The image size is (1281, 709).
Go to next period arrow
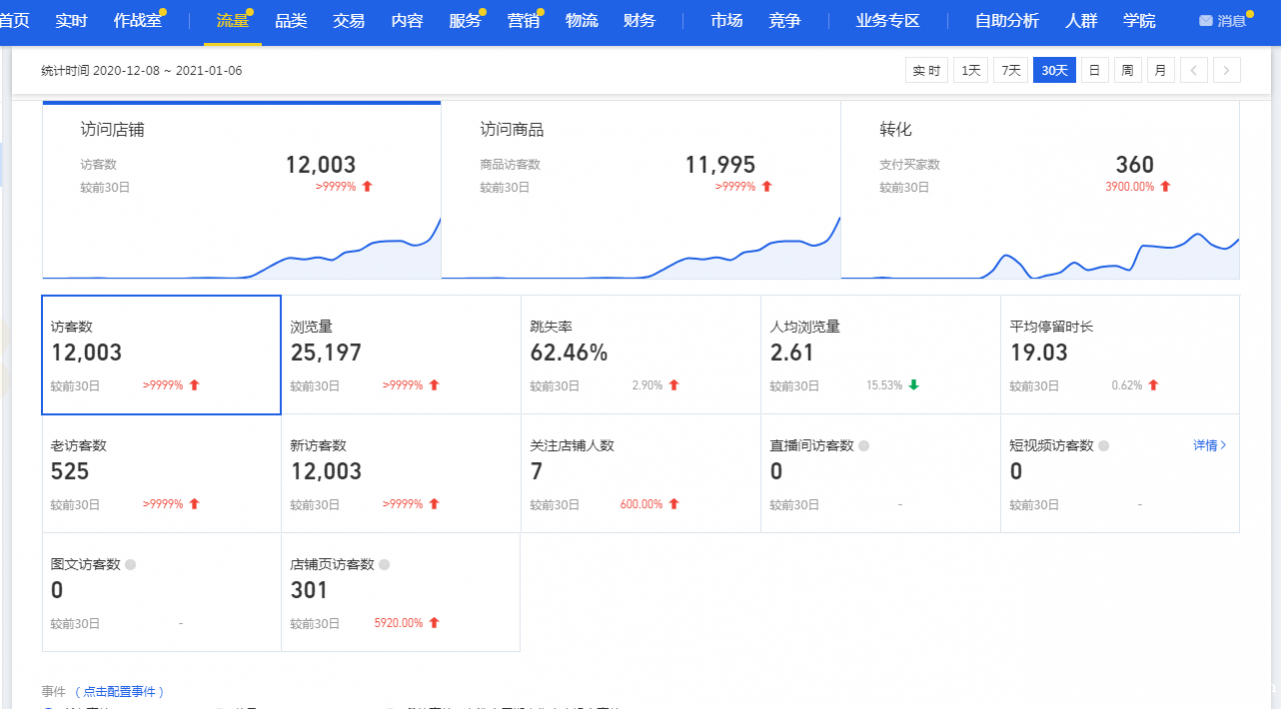[1227, 70]
